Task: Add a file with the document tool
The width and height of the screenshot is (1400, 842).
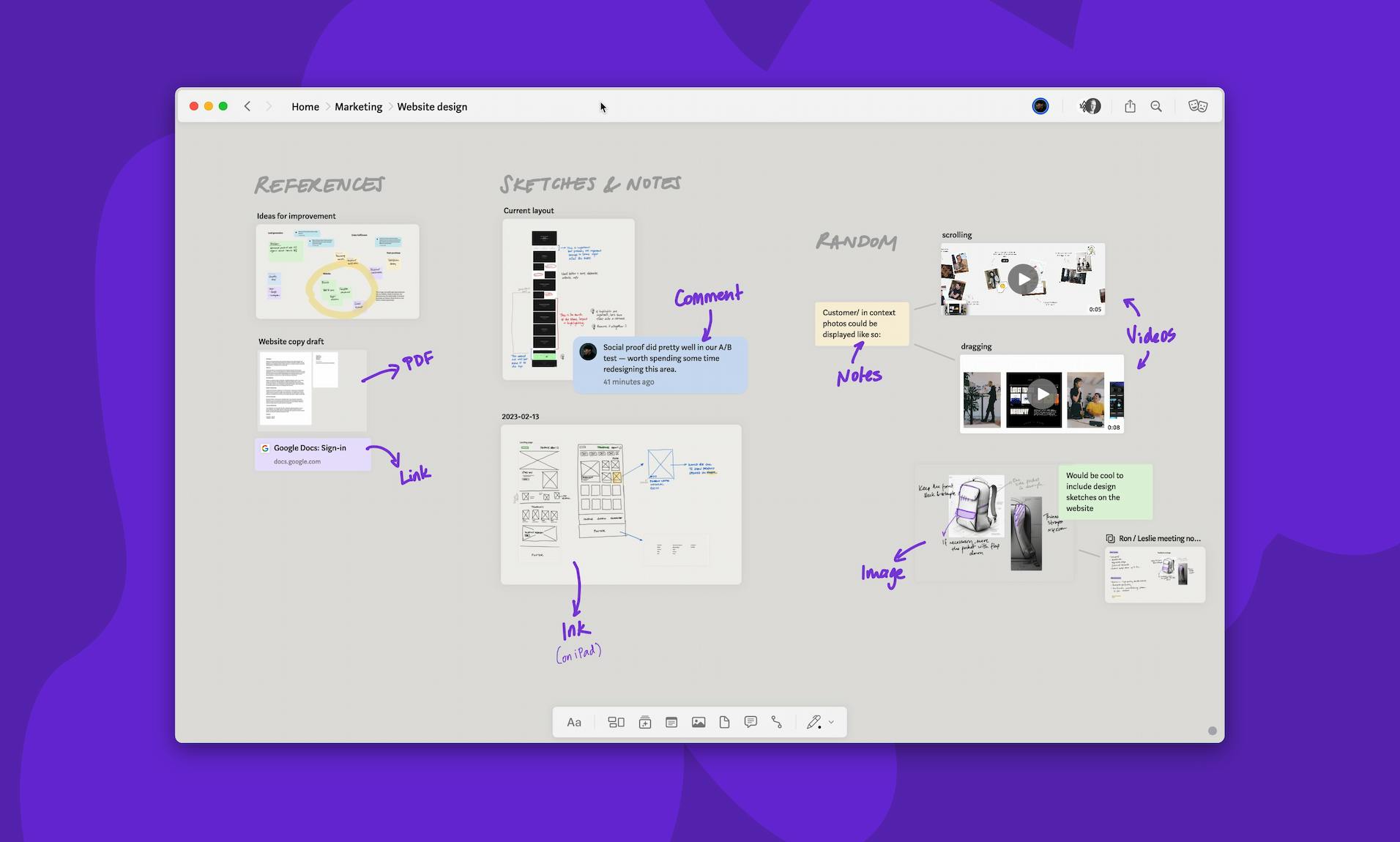Action: [x=724, y=723]
